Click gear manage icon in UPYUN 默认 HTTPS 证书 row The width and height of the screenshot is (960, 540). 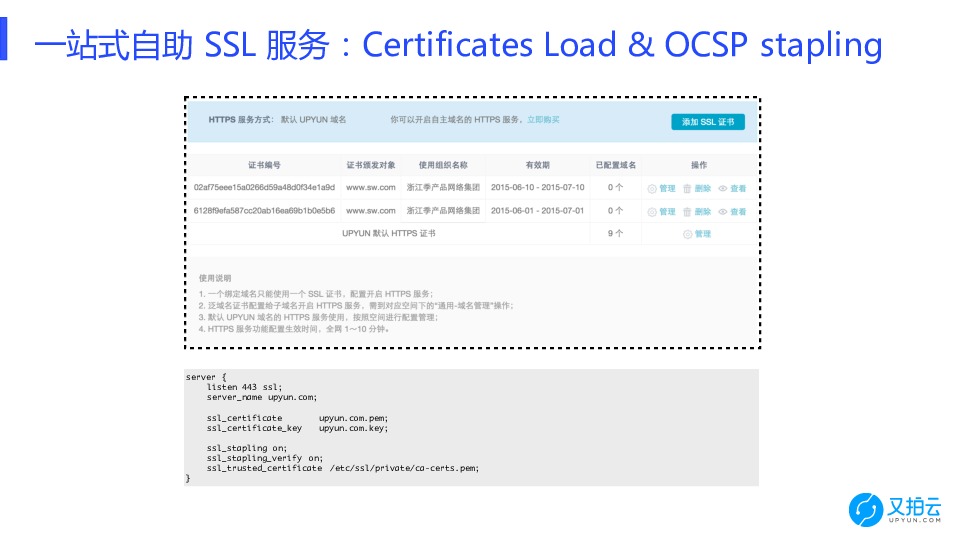click(x=688, y=234)
